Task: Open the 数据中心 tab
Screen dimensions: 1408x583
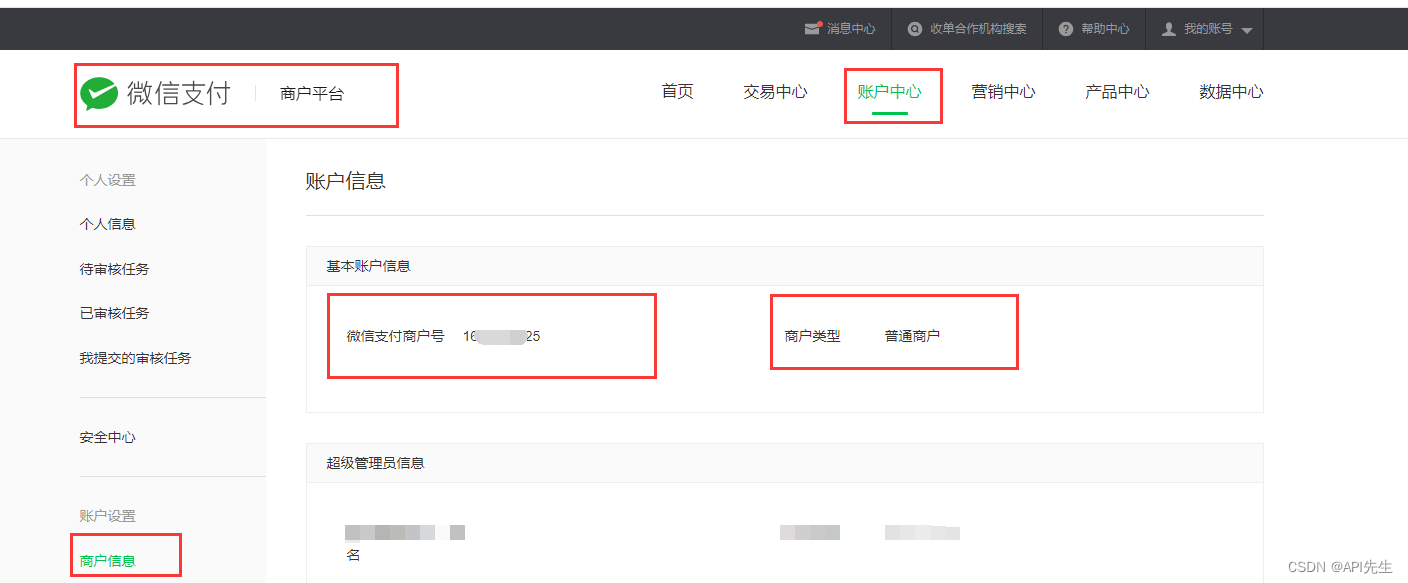Action: point(1231,92)
